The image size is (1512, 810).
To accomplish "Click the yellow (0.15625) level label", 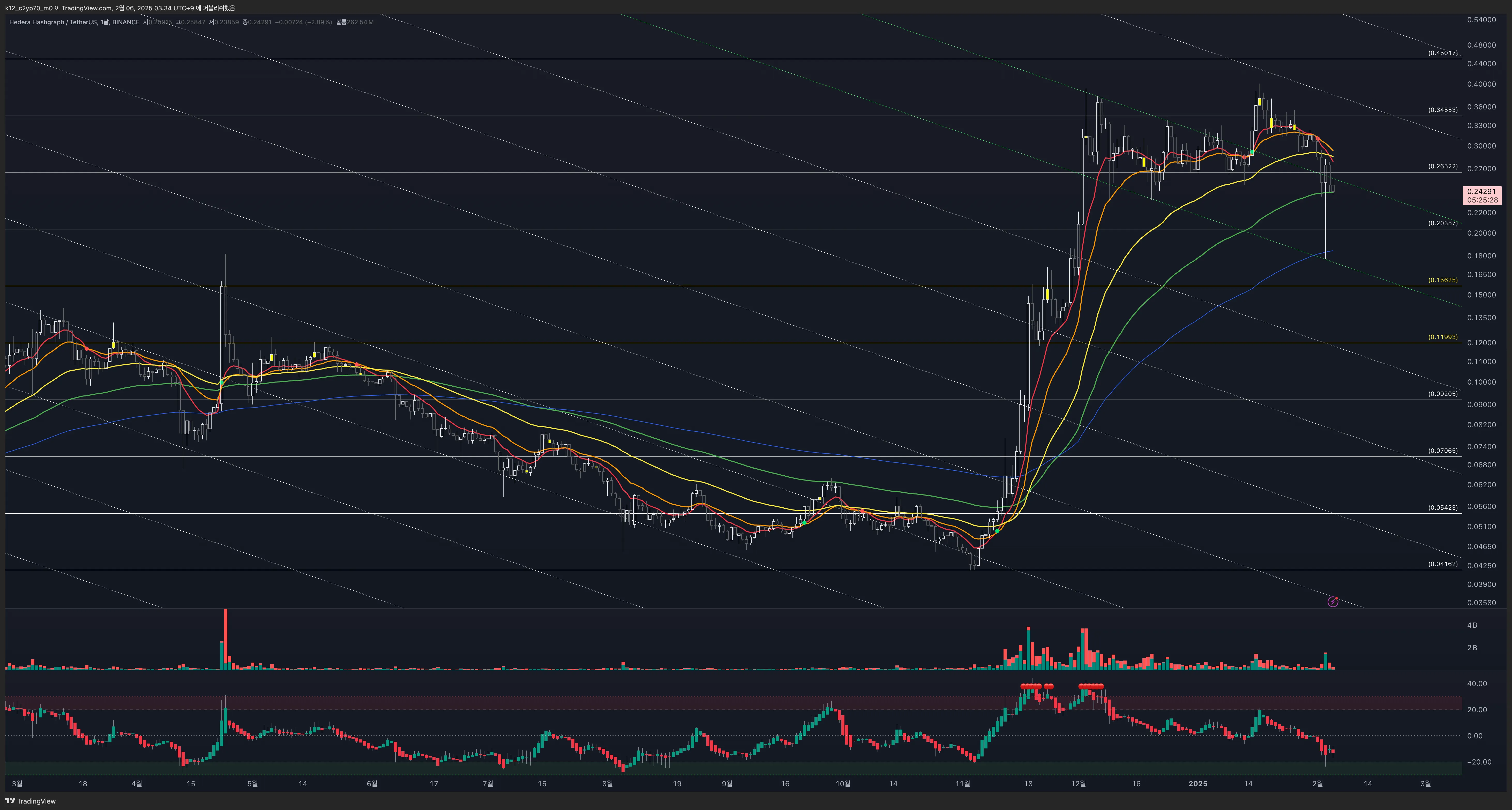I will point(1443,280).
